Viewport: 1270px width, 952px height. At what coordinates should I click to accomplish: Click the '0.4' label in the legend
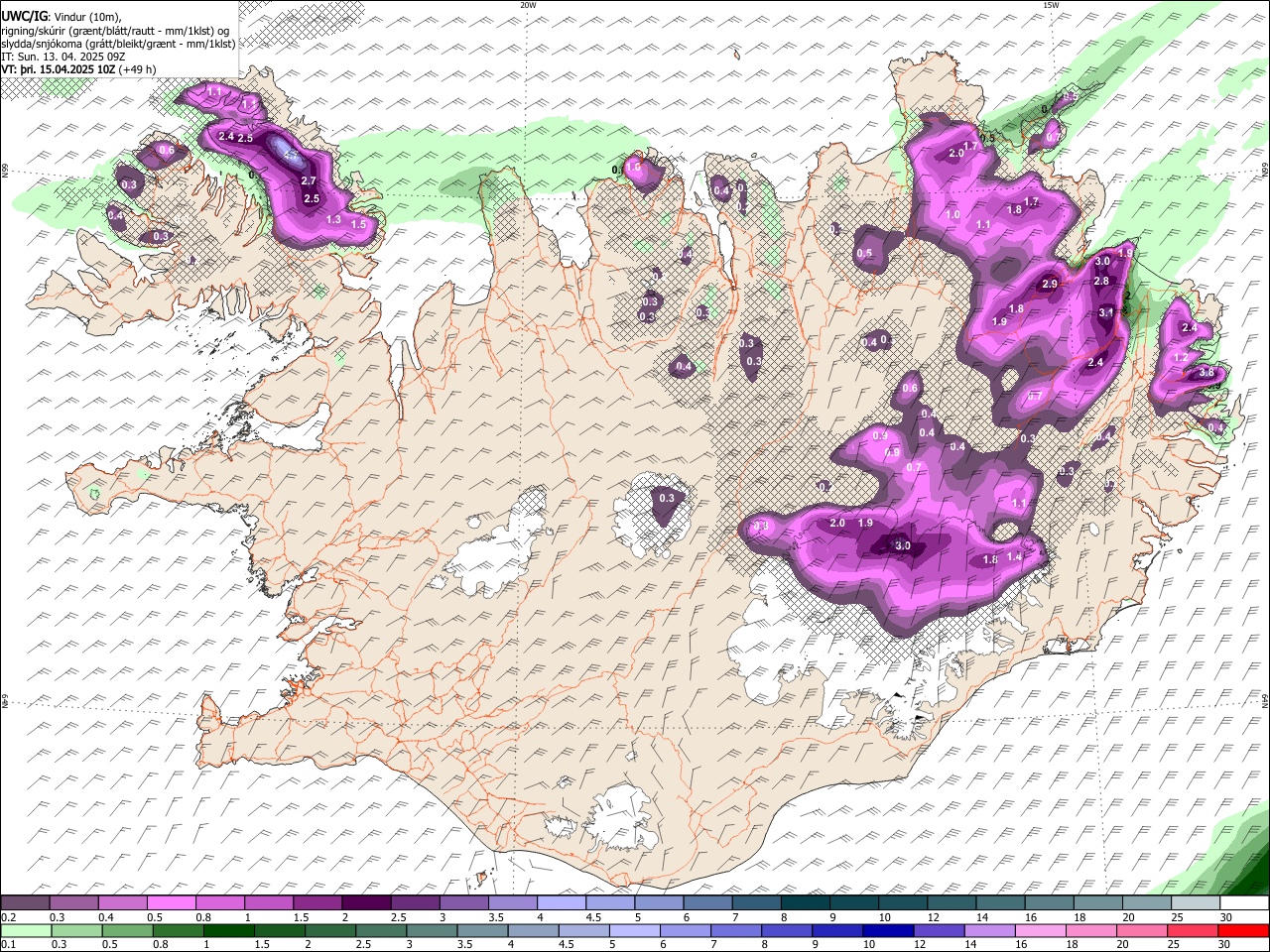point(106,917)
